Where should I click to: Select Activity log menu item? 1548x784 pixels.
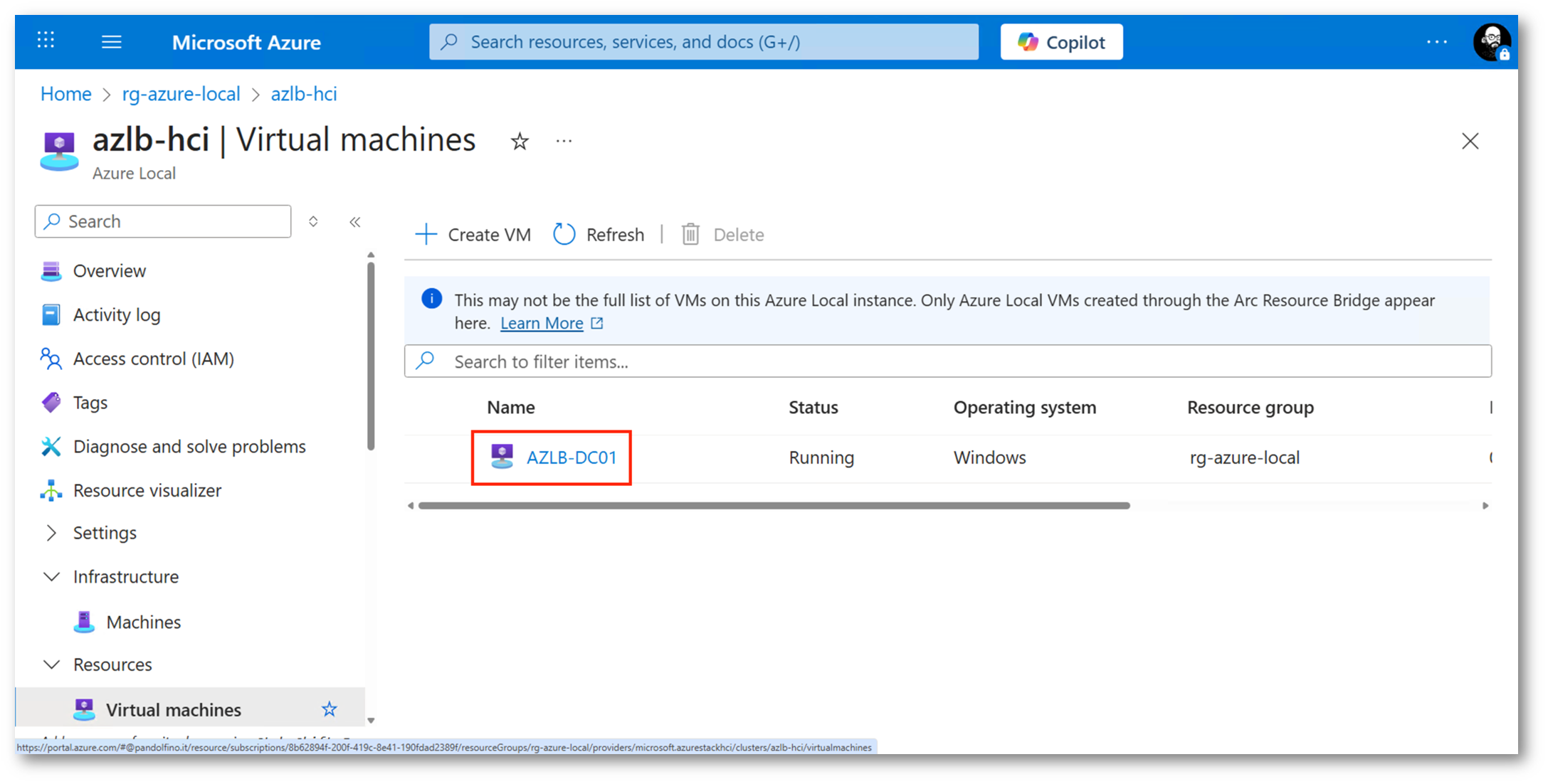(116, 314)
